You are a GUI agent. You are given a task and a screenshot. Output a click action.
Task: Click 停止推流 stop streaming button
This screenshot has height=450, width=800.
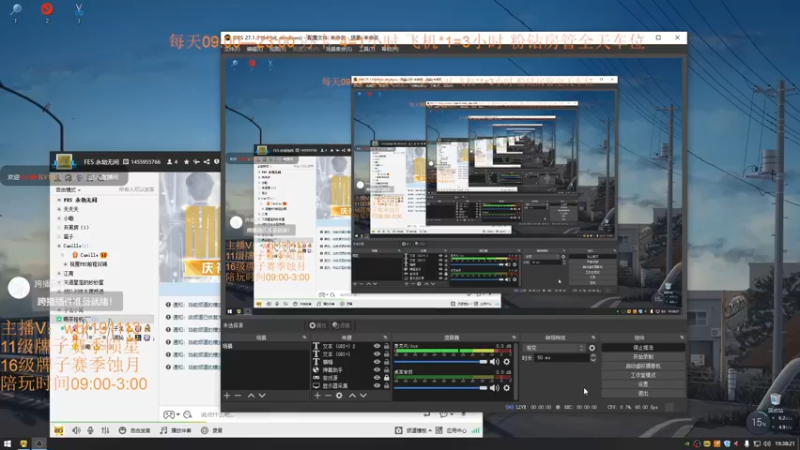pyautogui.click(x=643, y=347)
